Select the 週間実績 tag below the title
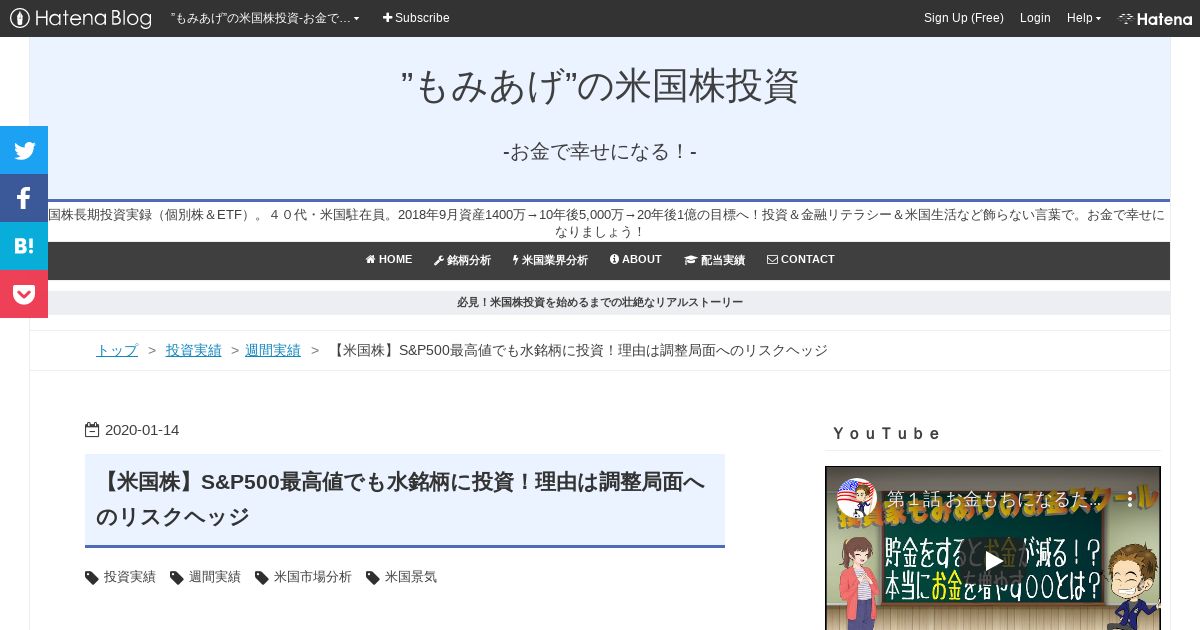Image resolution: width=1200 pixels, height=630 pixels. pos(215,577)
